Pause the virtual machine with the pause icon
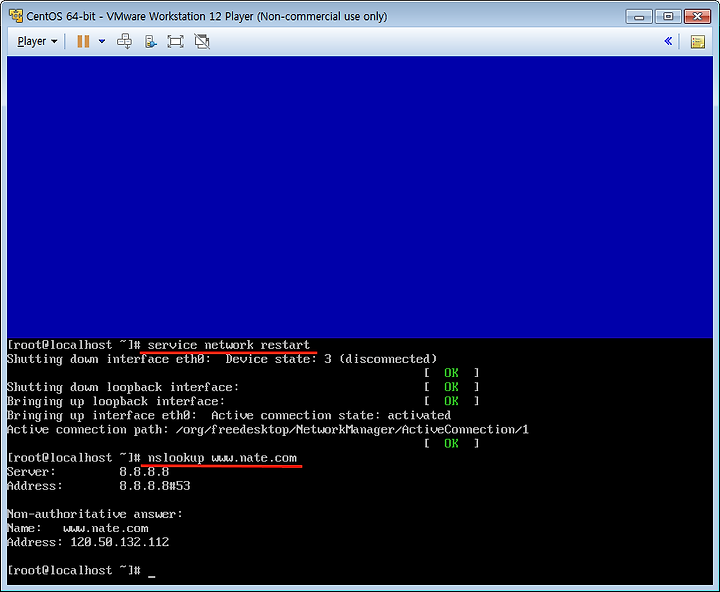720x592 pixels. [83, 41]
